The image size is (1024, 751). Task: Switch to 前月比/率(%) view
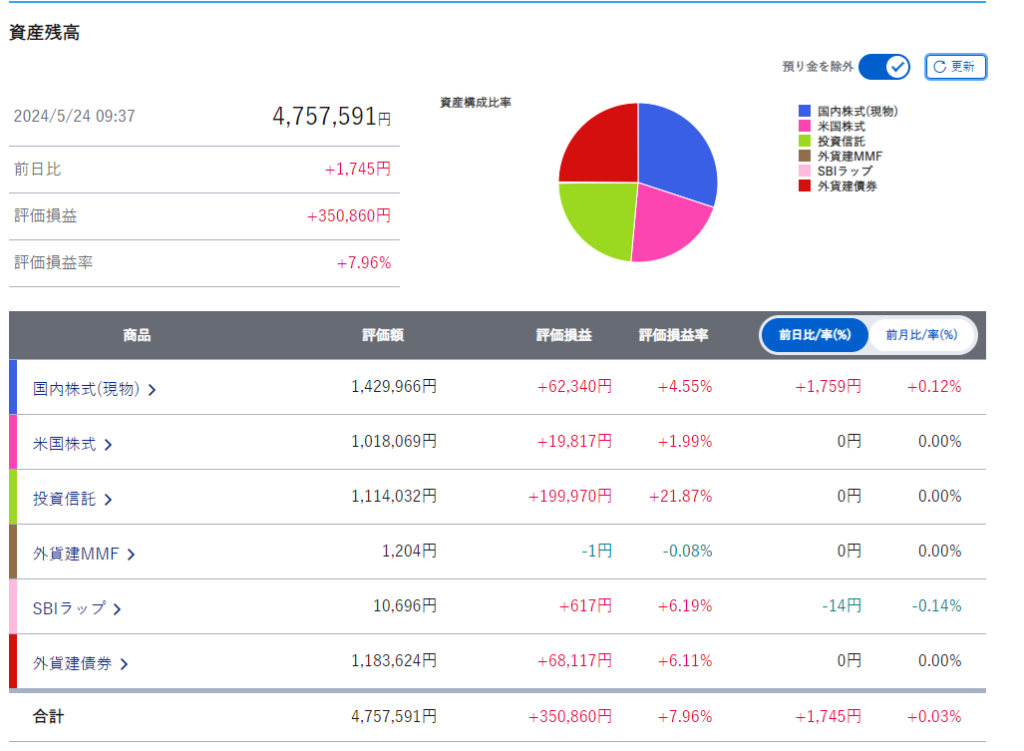pos(921,335)
